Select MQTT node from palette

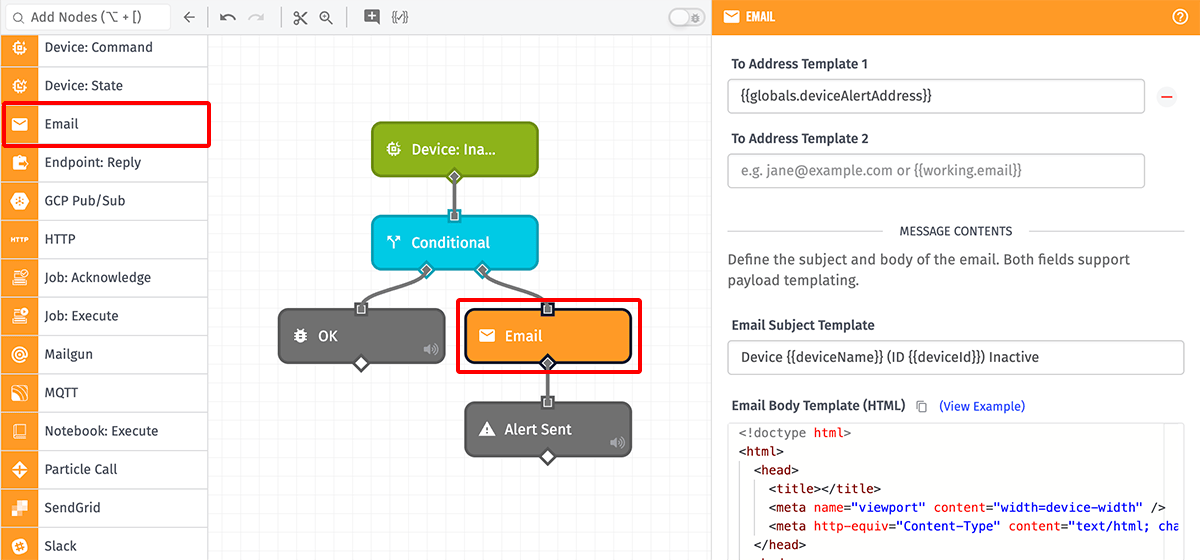(104, 393)
